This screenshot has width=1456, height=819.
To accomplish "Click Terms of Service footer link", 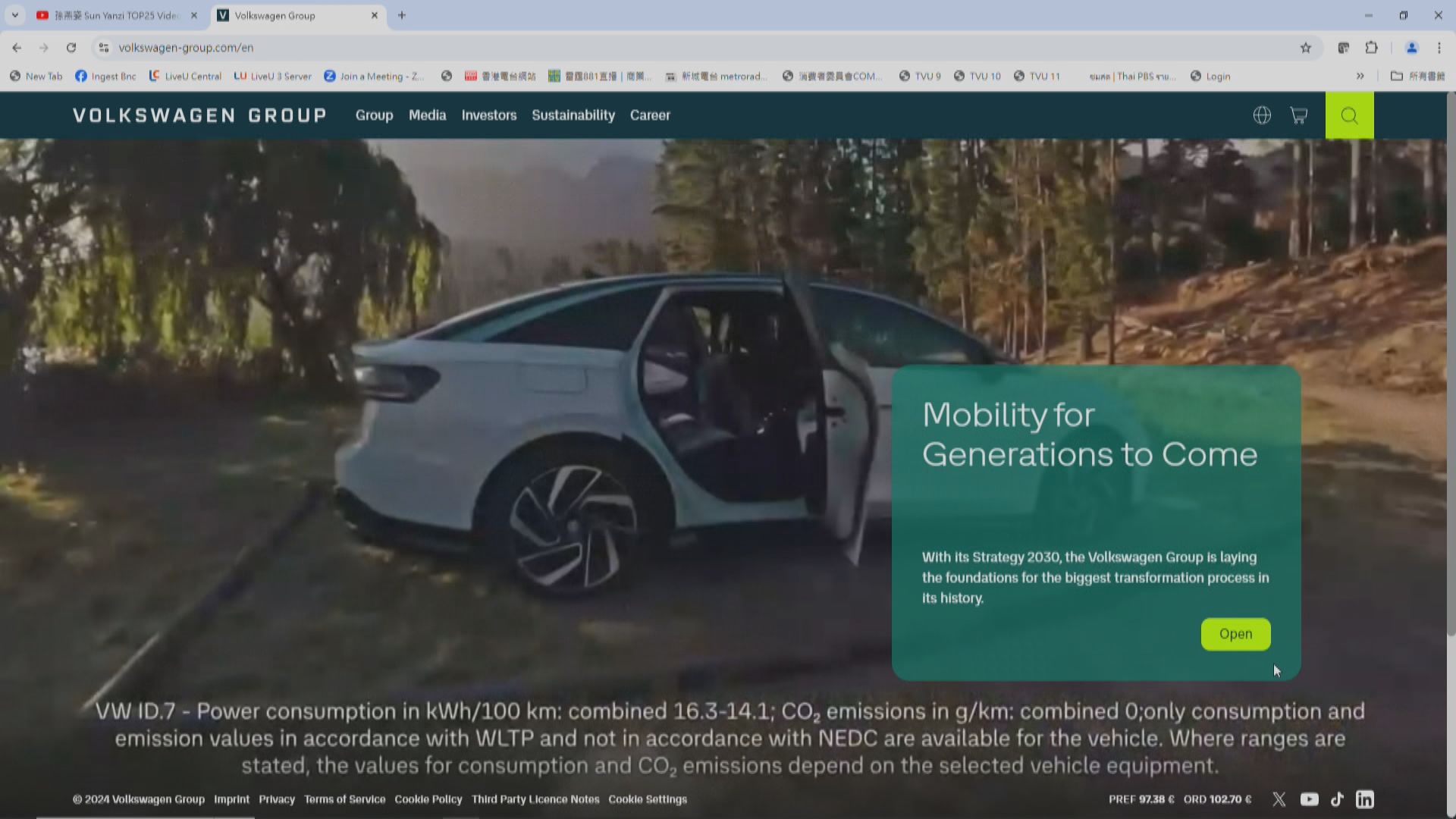I will pyautogui.click(x=345, y=799).
